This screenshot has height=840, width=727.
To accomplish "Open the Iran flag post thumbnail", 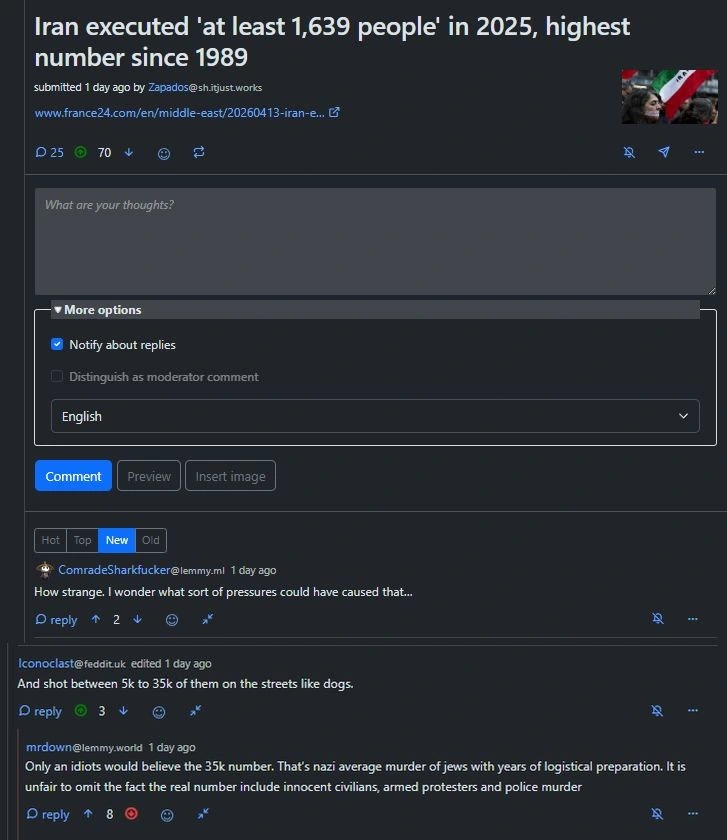I will pos(670,97).
